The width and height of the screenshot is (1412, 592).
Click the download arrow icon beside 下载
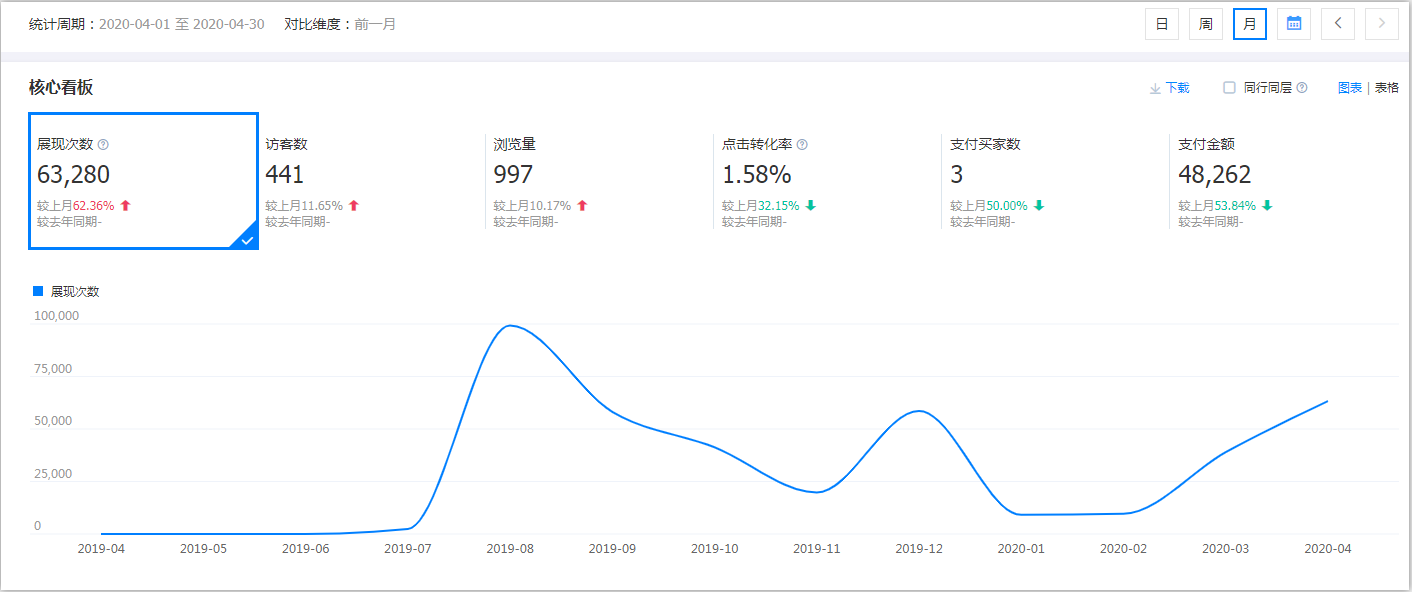[x=1152, y=88]
